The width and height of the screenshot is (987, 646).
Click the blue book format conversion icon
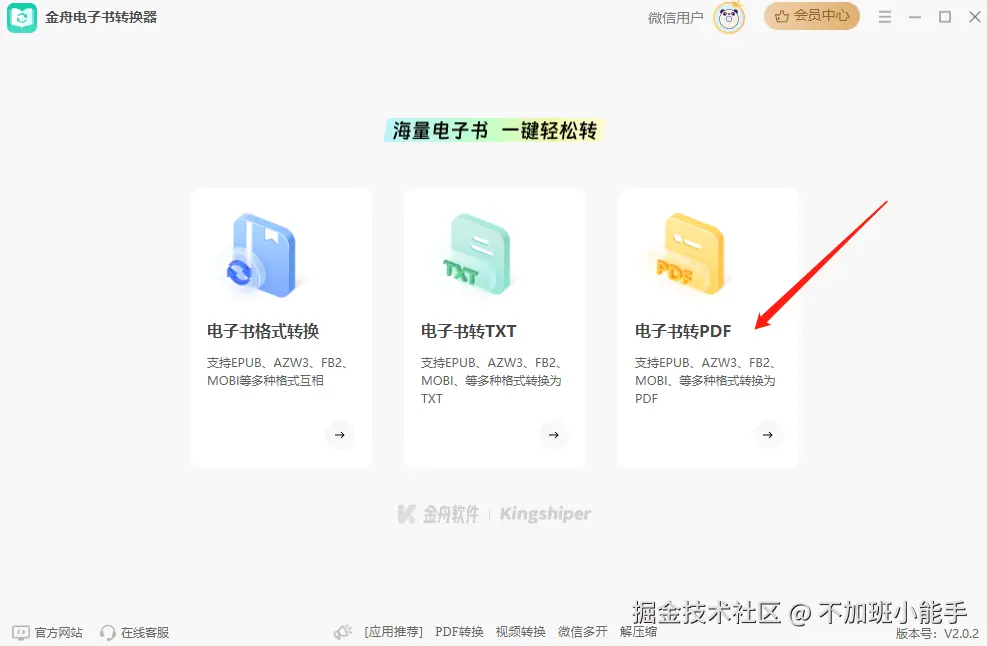click(261, 256)
